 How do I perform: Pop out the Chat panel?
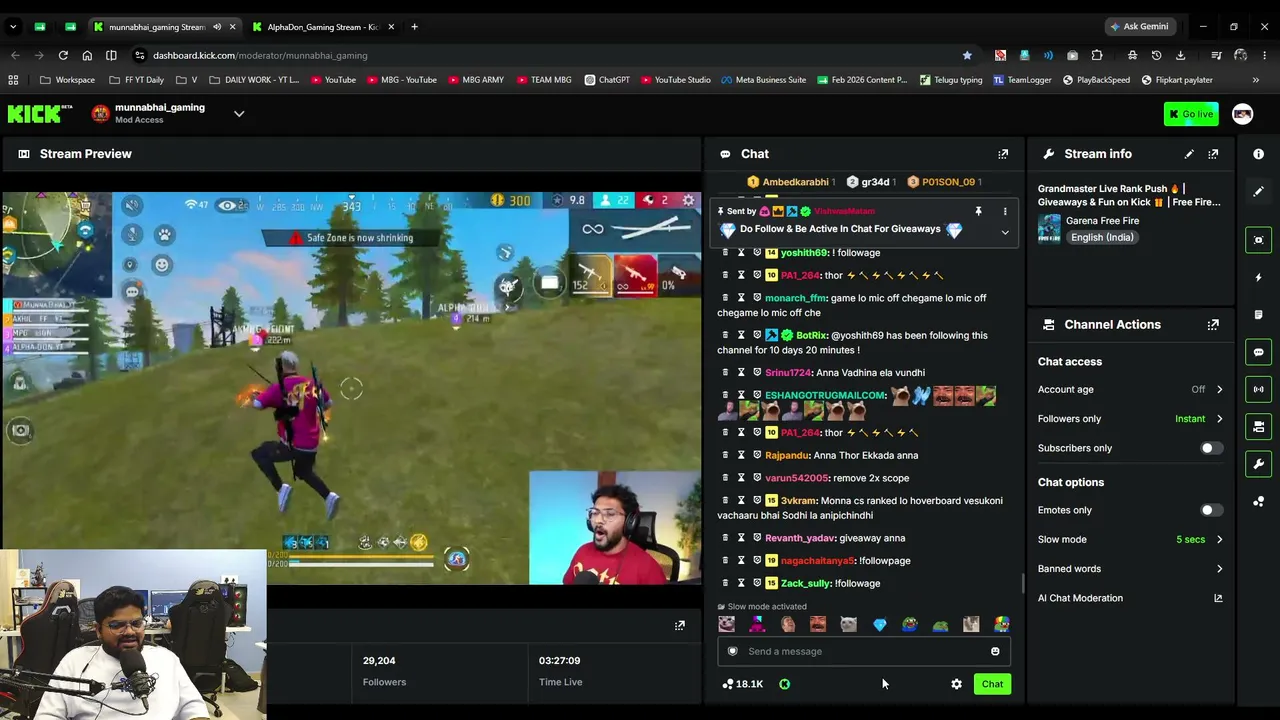(x=1003, y=154)
